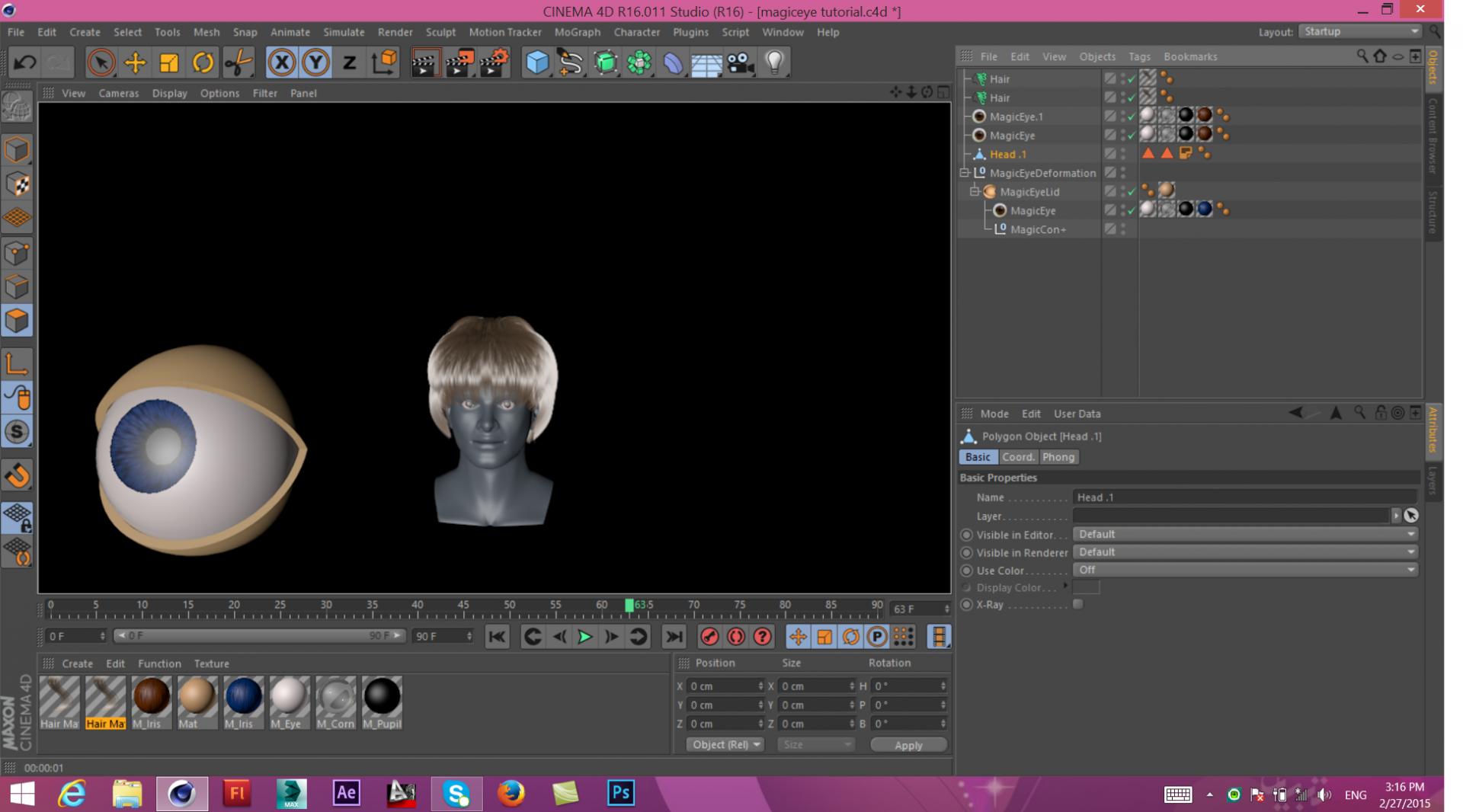Click the Position X input field
This screenshot has height=812, width=1463.
click(x=724, y=686)
